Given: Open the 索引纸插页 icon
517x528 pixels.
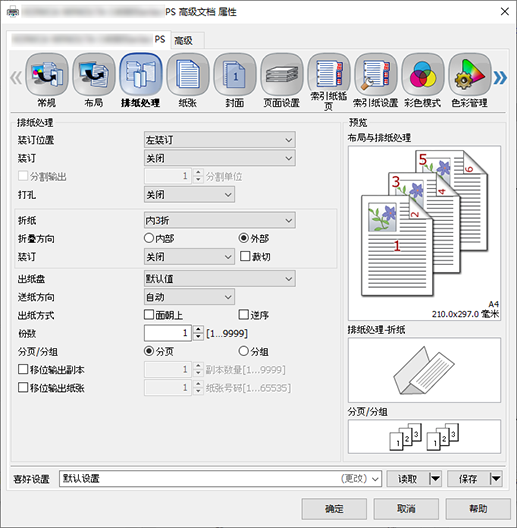Looking at the screenshot, I should (329, 75).
